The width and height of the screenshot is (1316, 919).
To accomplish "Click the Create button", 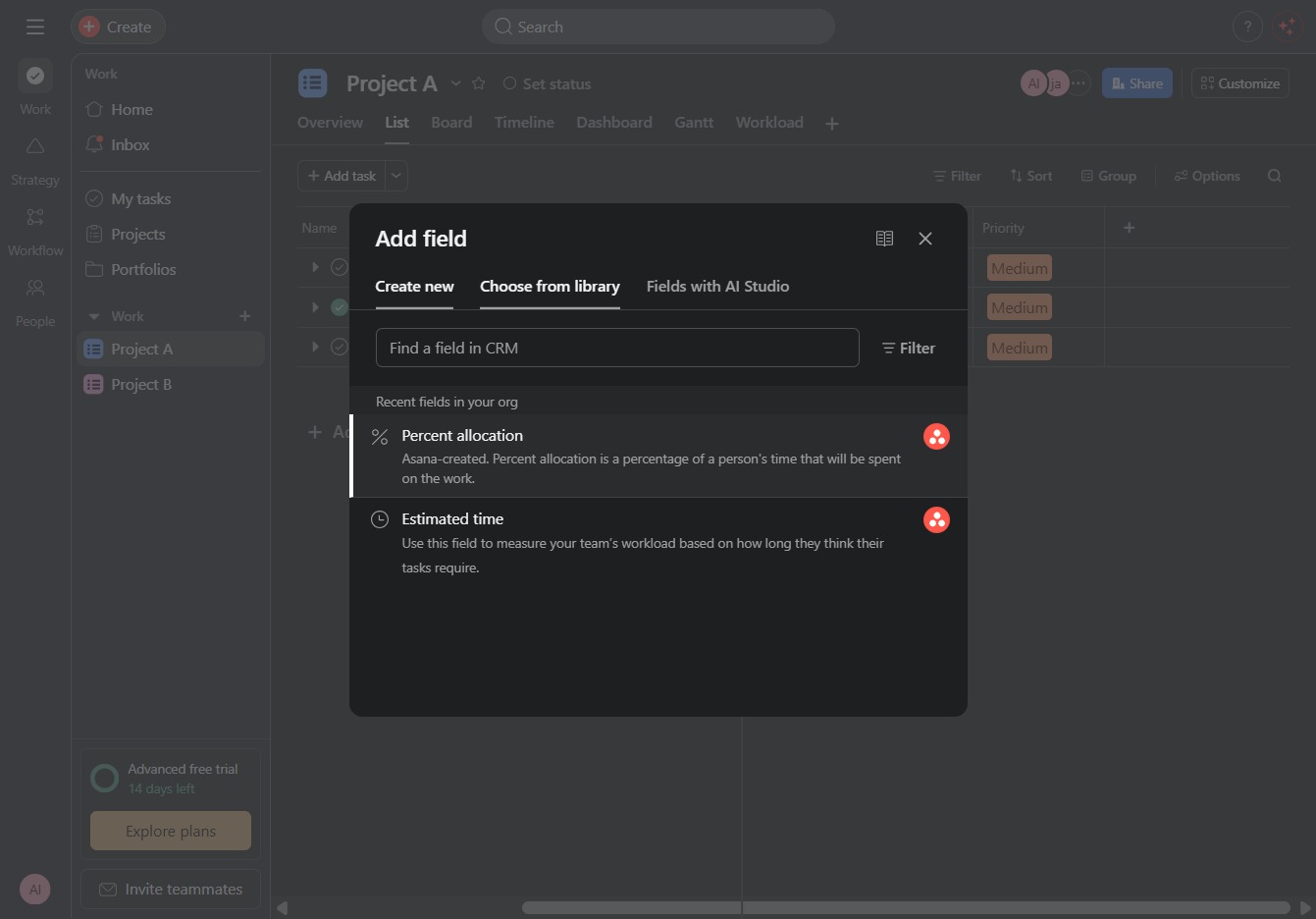I will (x=118, y=27).
